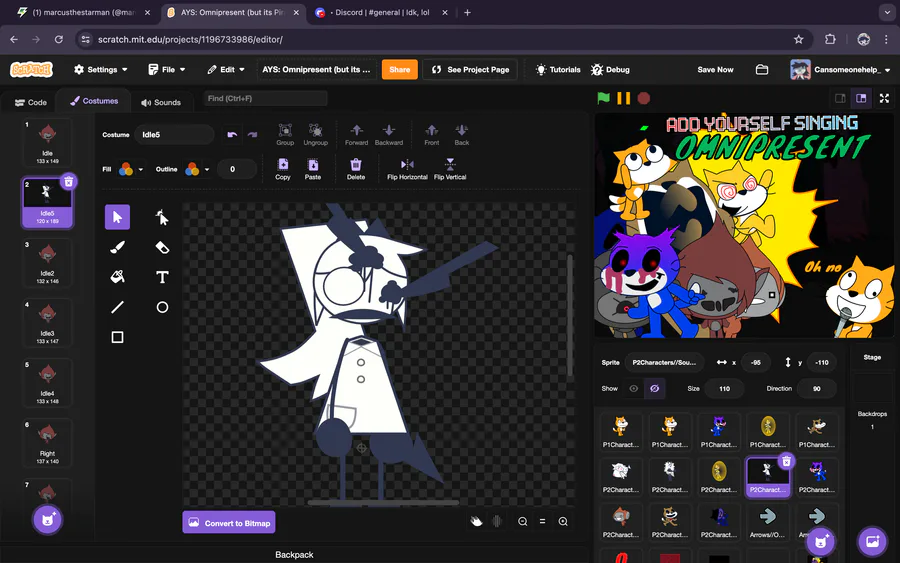
Task: Select the Right costume thumbnail
Action: point(47,442)
